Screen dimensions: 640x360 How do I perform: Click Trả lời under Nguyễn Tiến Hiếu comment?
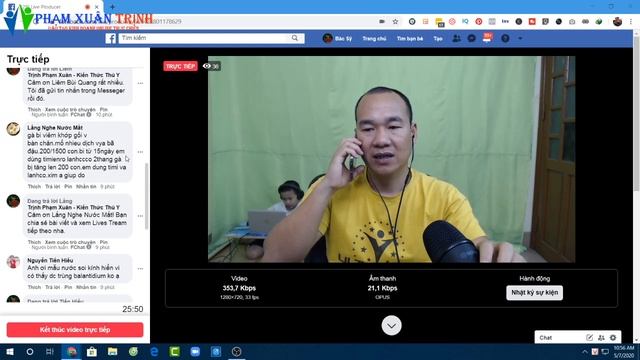pos(52,287)
